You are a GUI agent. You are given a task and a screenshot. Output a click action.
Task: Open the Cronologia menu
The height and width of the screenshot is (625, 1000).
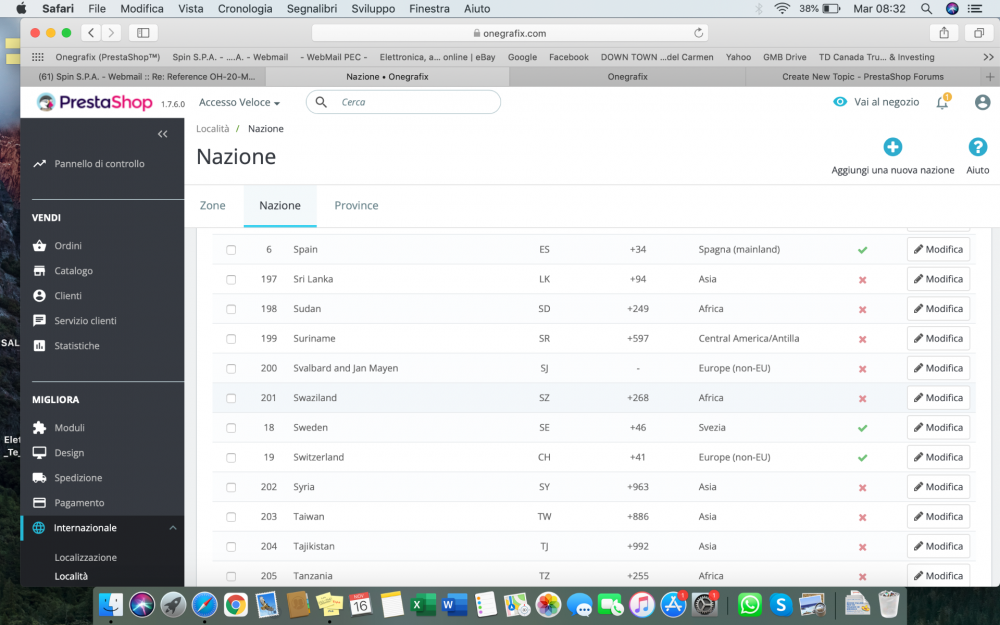click(x=245, y=9)
